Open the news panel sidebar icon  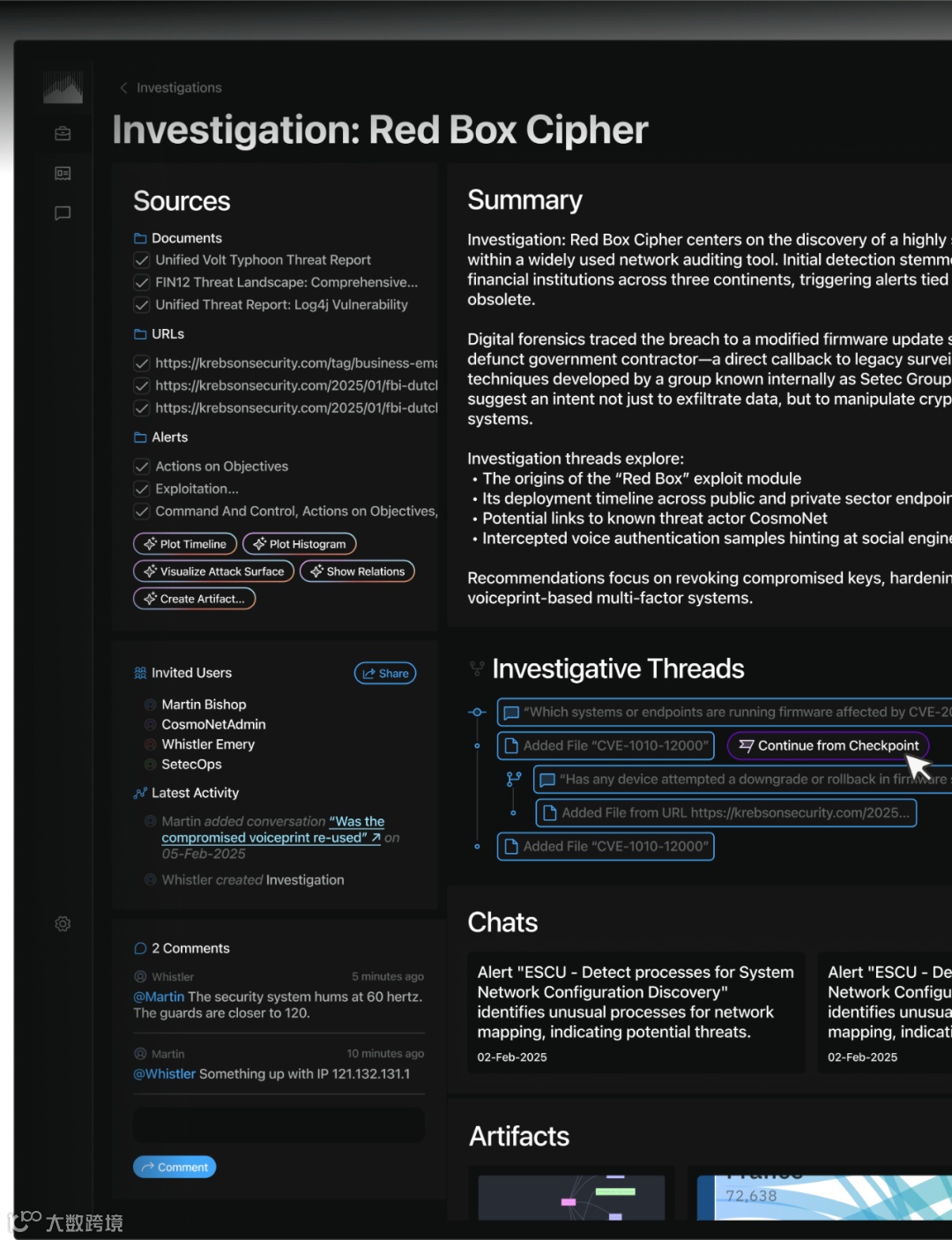click(63, 174)
